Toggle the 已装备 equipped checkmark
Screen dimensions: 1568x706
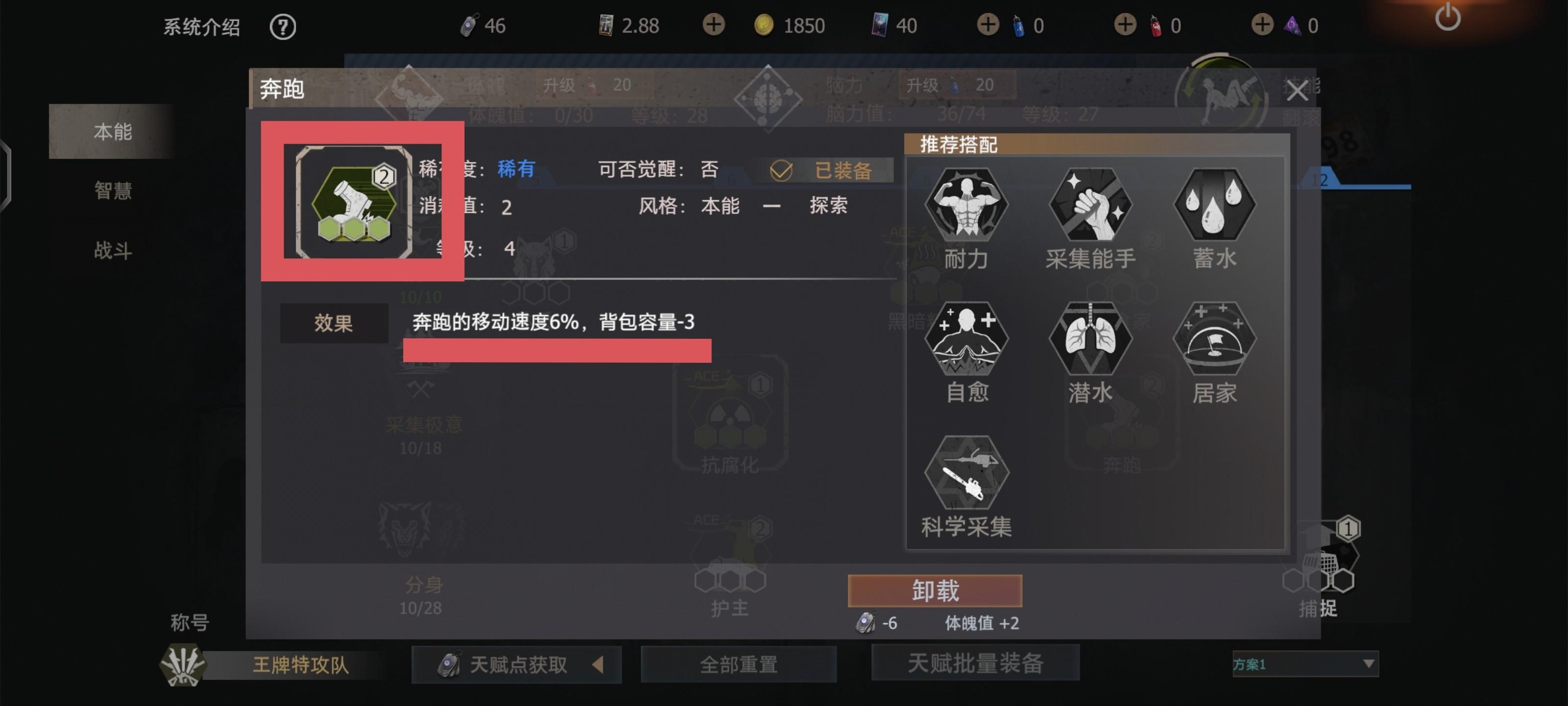[781, 171]
